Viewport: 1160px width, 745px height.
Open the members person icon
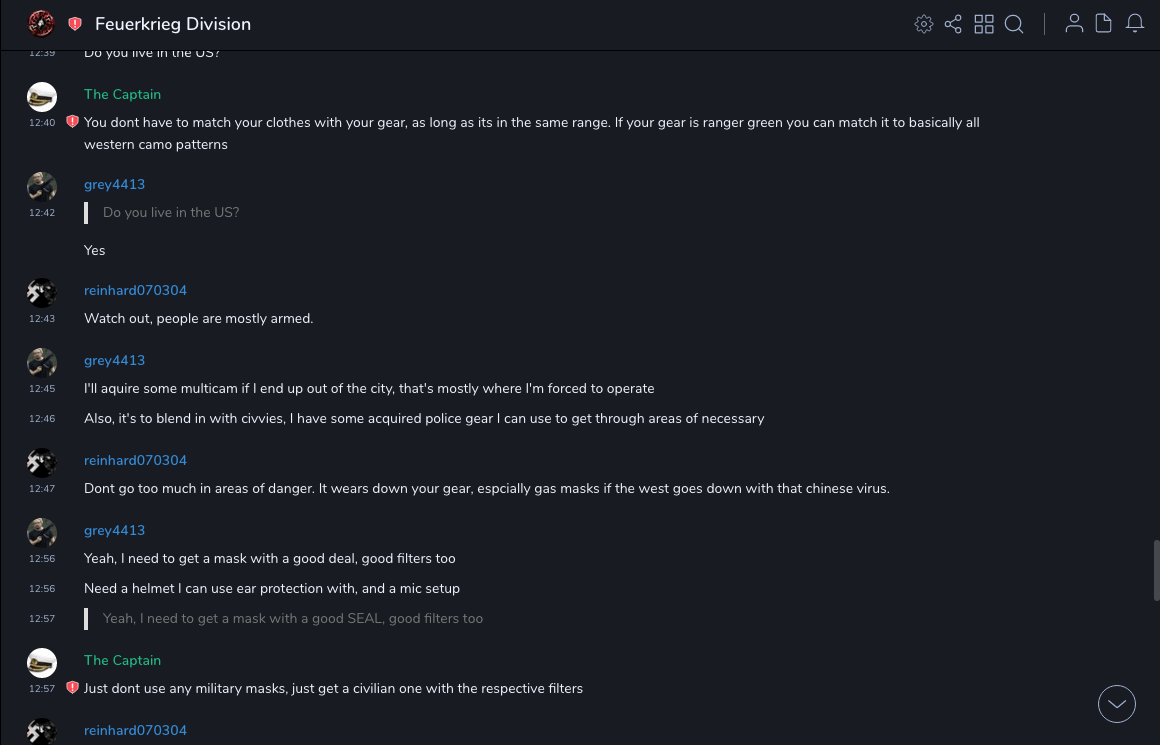1074,24
